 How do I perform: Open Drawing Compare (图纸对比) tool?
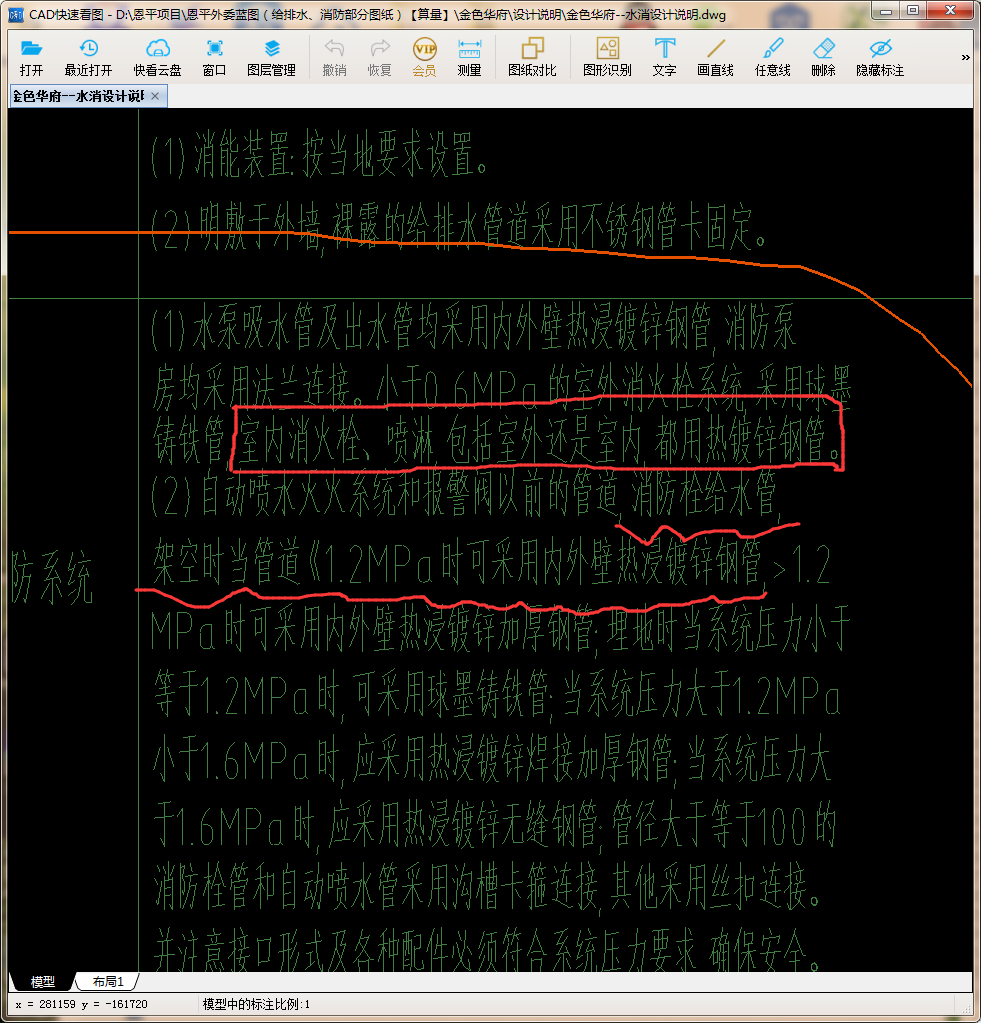[x=532, y=57]
